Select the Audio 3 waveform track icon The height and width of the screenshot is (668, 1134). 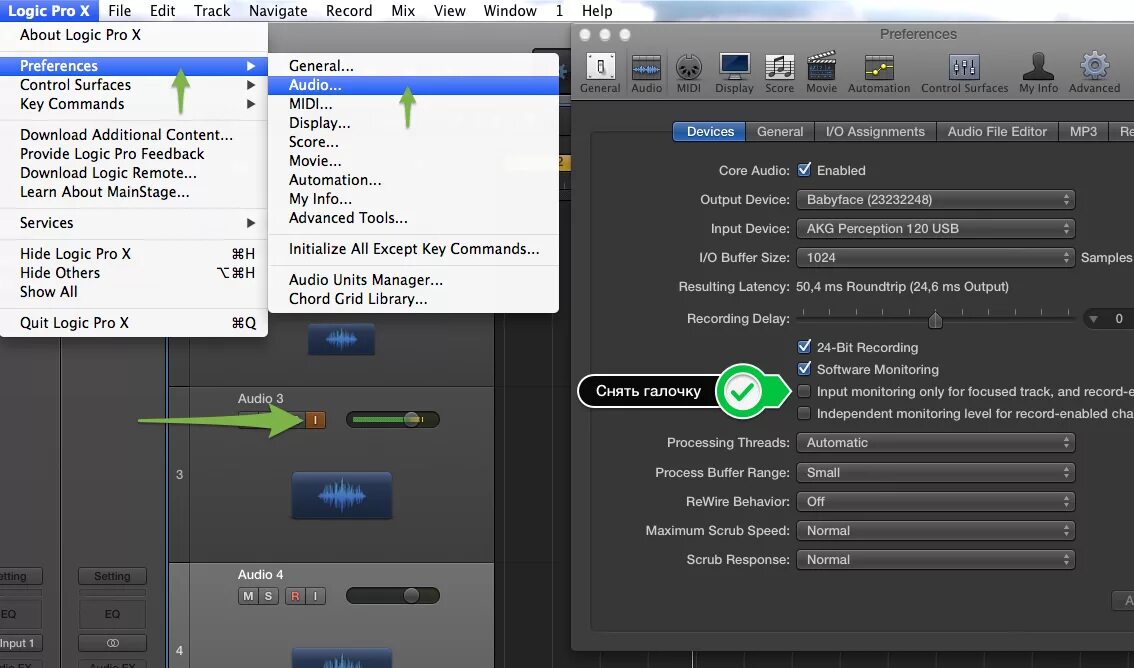(342, 496)
